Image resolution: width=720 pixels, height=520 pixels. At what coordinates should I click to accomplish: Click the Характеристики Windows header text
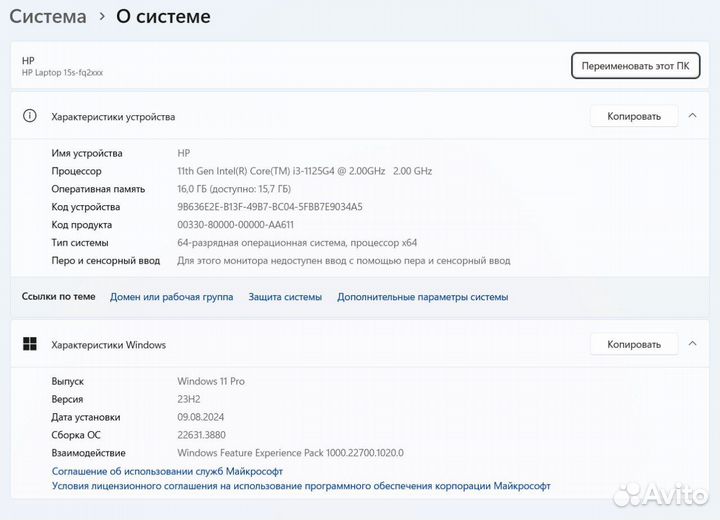click(x=108, y=345)
